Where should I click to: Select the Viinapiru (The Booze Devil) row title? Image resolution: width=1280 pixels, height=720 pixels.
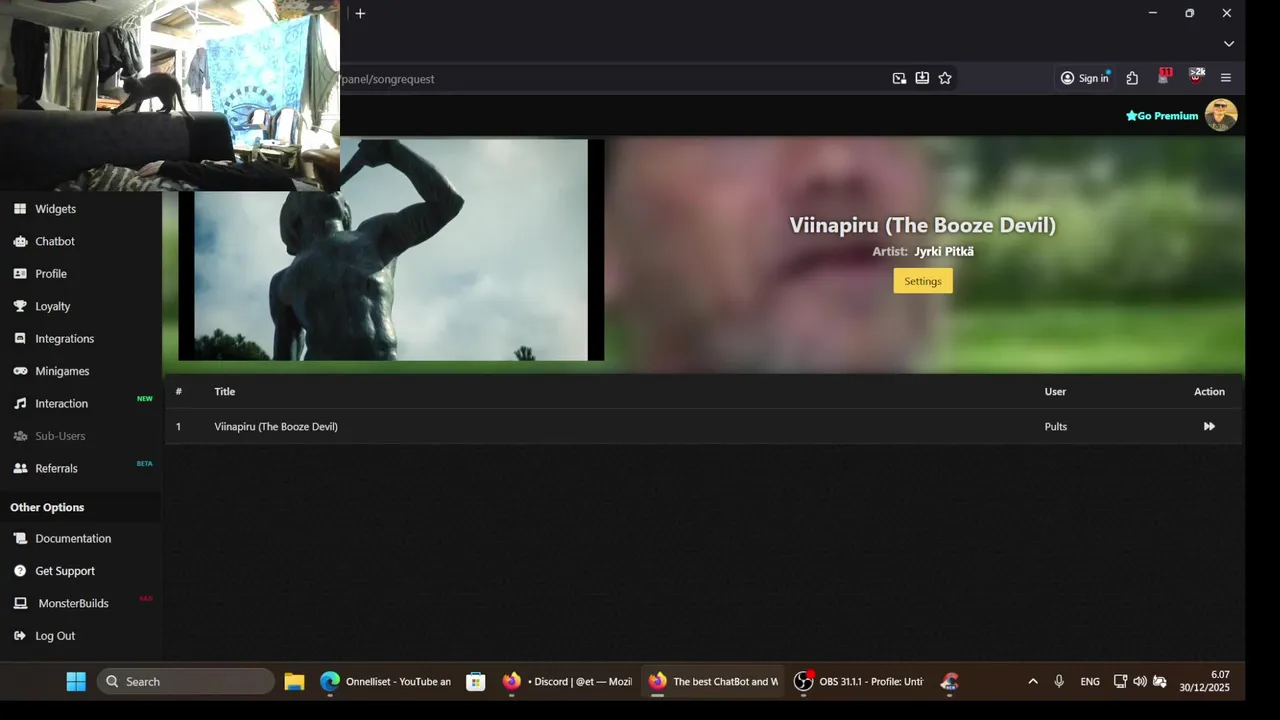click(276, 427)
